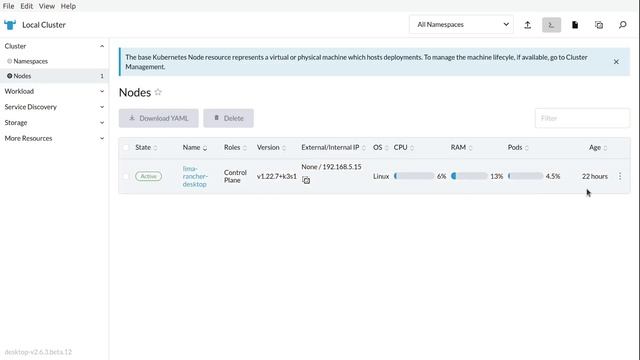Sort by the Pods column
The image size is (640, 360).
pos(518,147)
